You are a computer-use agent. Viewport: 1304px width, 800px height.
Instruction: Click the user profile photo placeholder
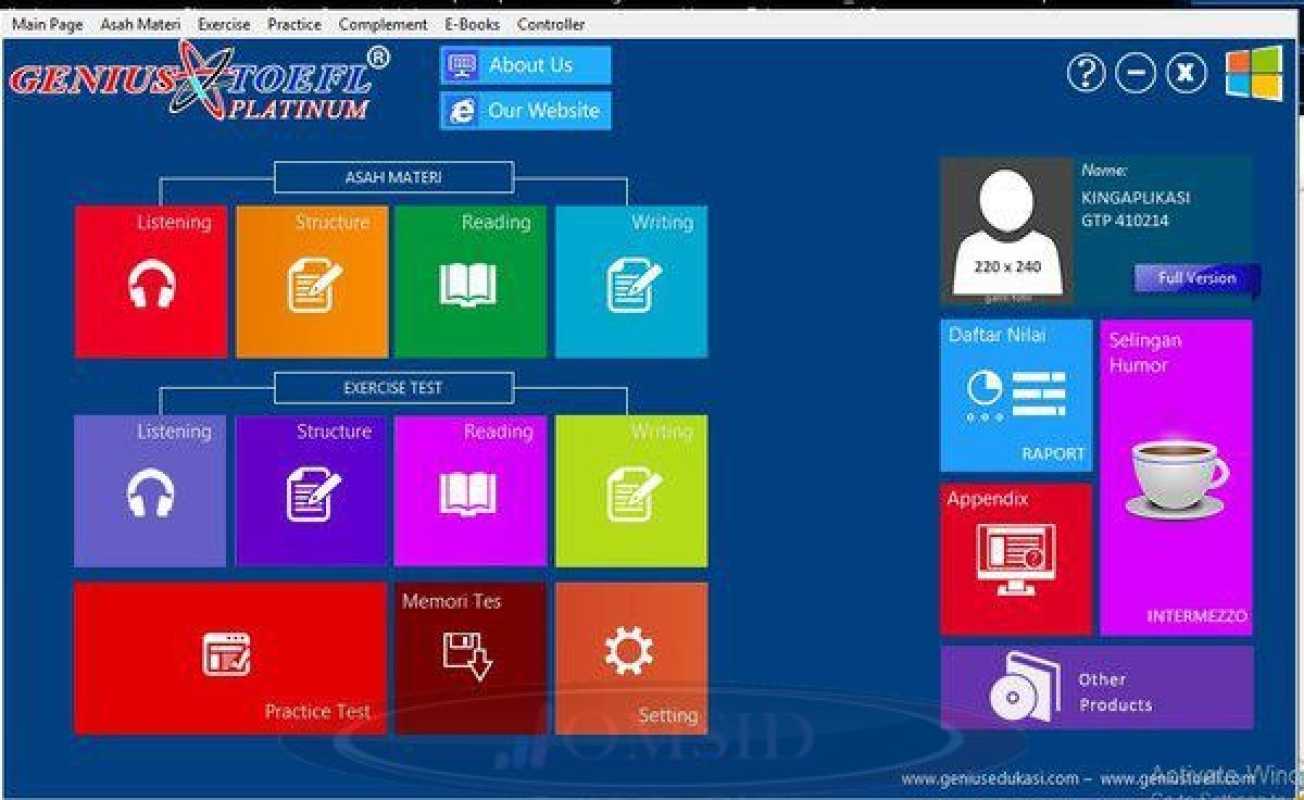tap(1007, 231)
